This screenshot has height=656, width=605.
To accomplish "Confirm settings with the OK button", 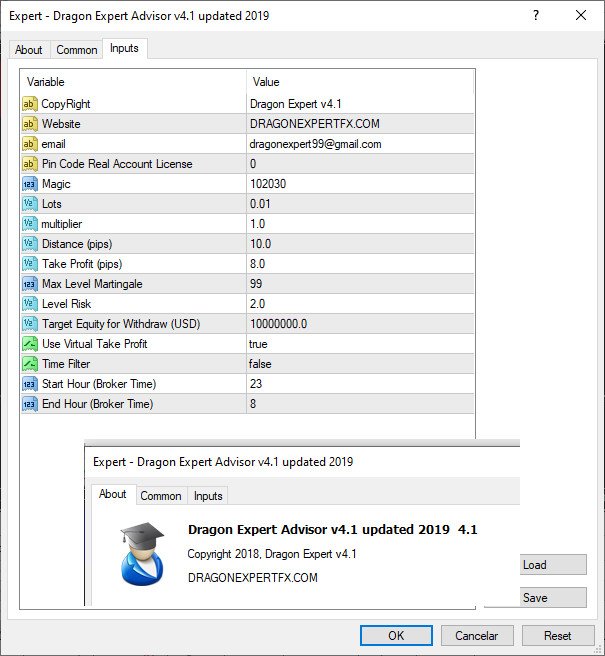I will [x=396, y=636].
